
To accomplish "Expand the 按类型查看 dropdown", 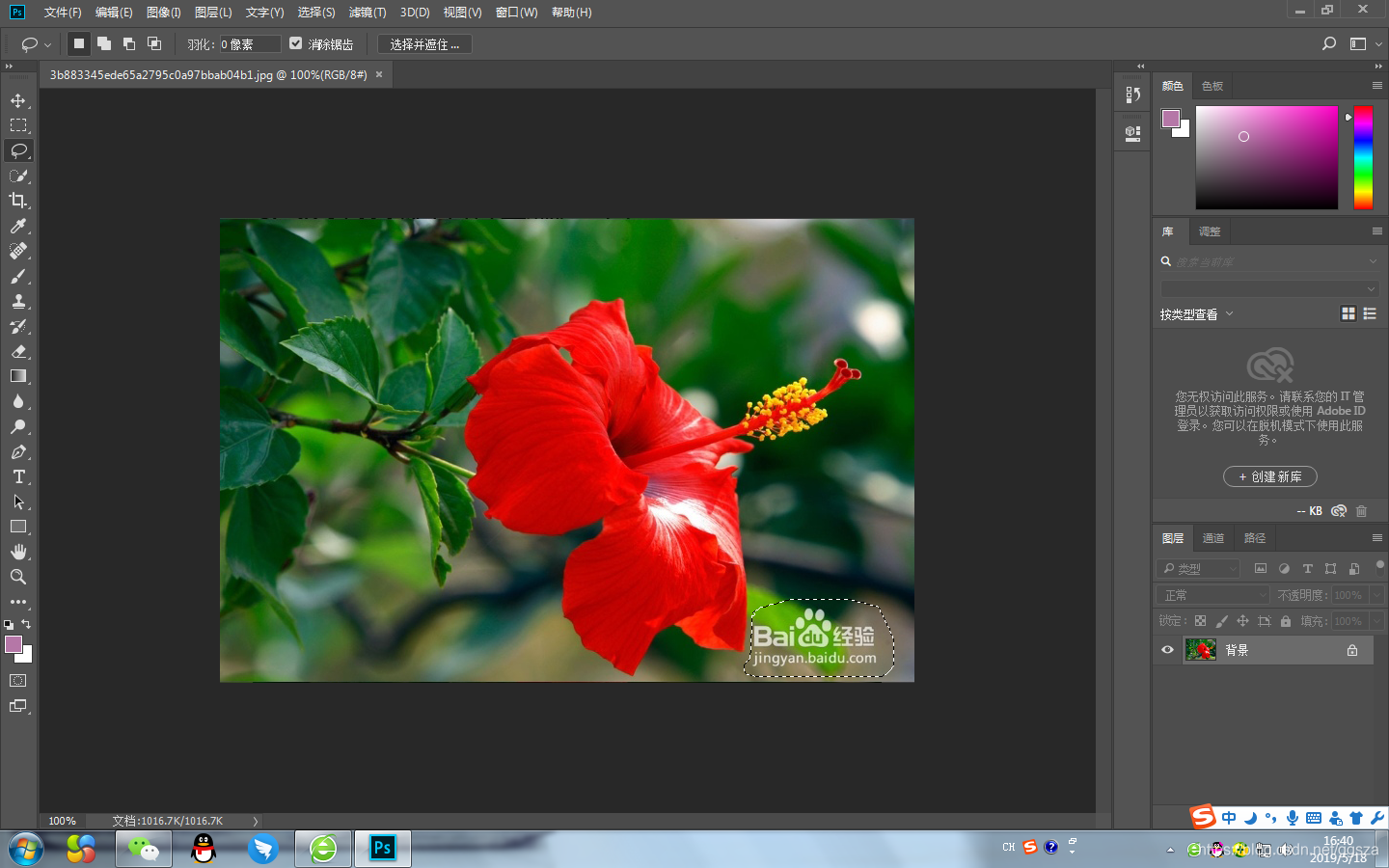I will [1196, 314].
